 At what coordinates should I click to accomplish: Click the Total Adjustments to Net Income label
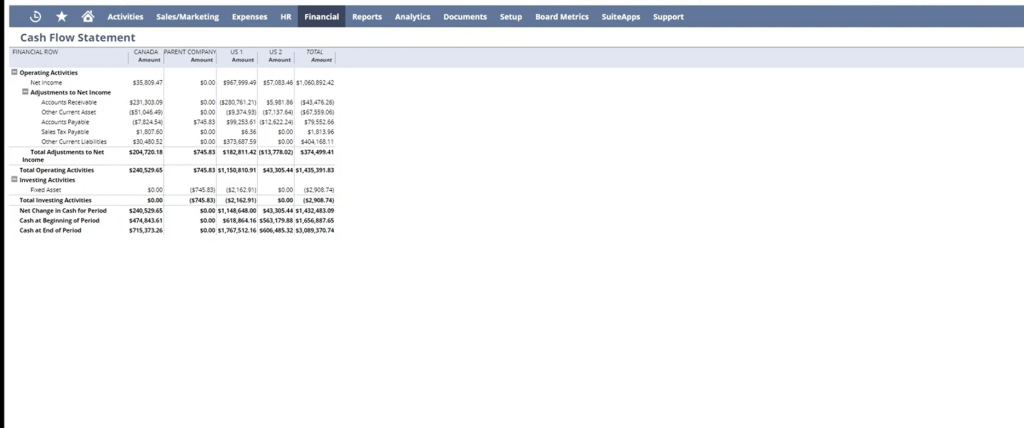pyautogui.click(x=63, y=156)
